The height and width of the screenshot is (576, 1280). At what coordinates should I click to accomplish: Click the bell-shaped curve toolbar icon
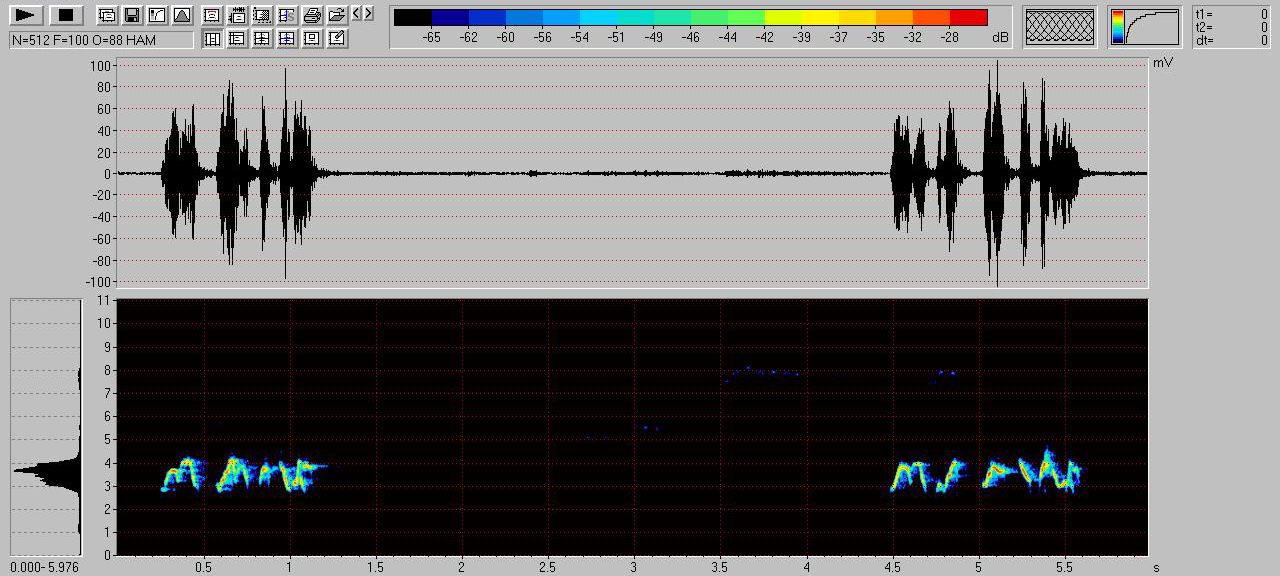tap(181, 15)
